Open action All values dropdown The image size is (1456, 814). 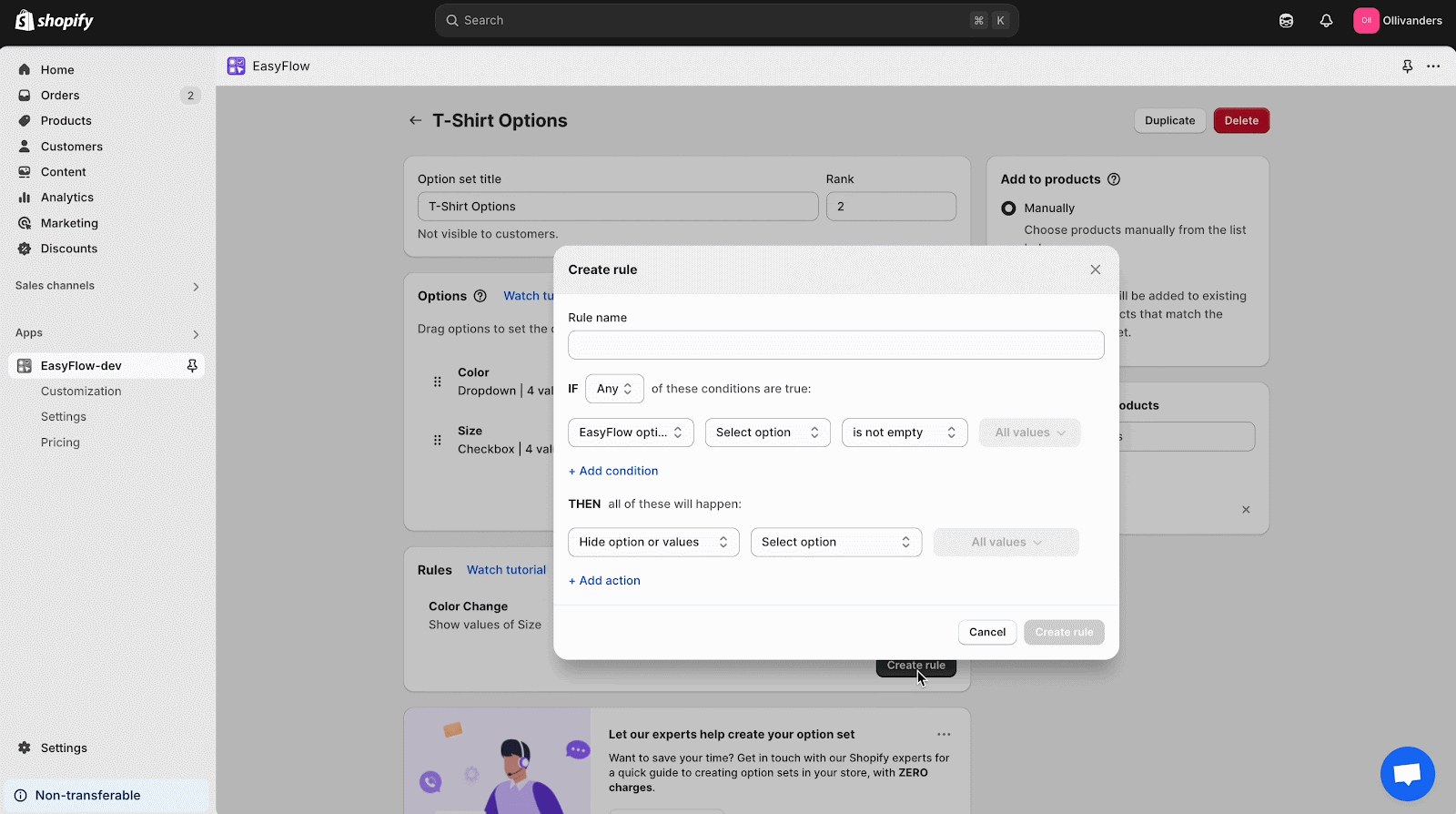point(1006,542)
